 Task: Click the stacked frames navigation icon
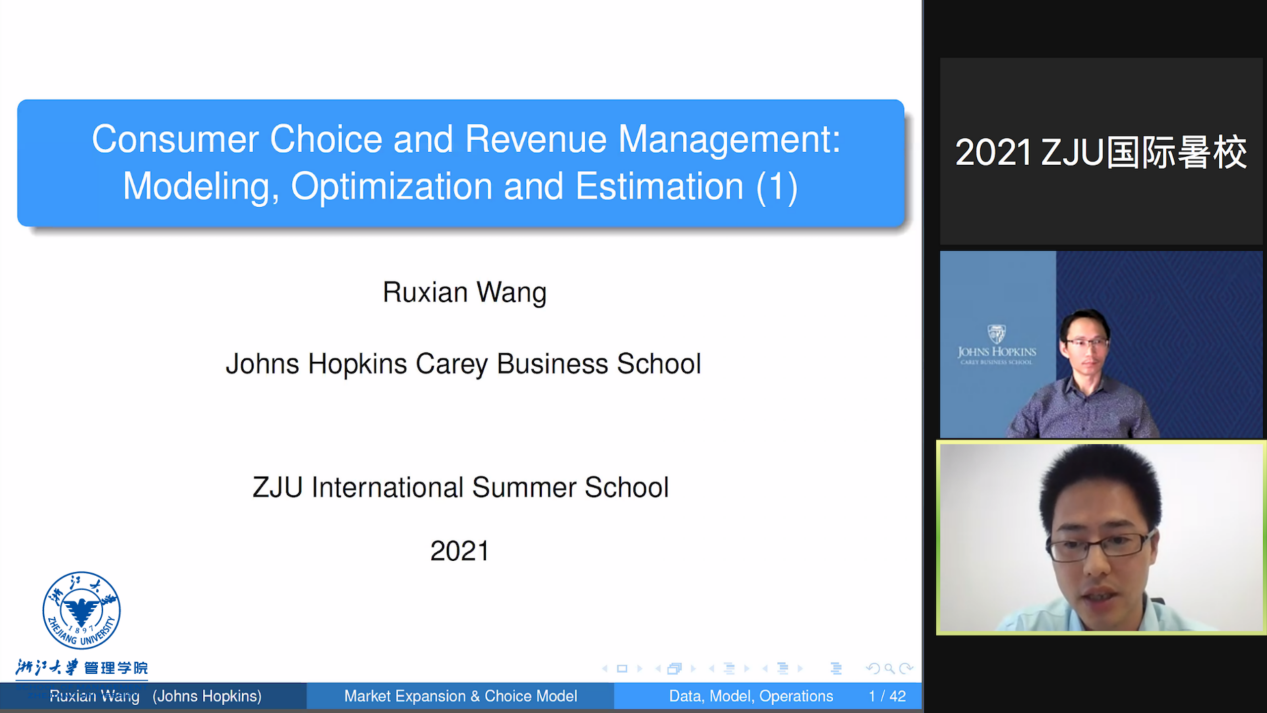click(x=675, y=669)
